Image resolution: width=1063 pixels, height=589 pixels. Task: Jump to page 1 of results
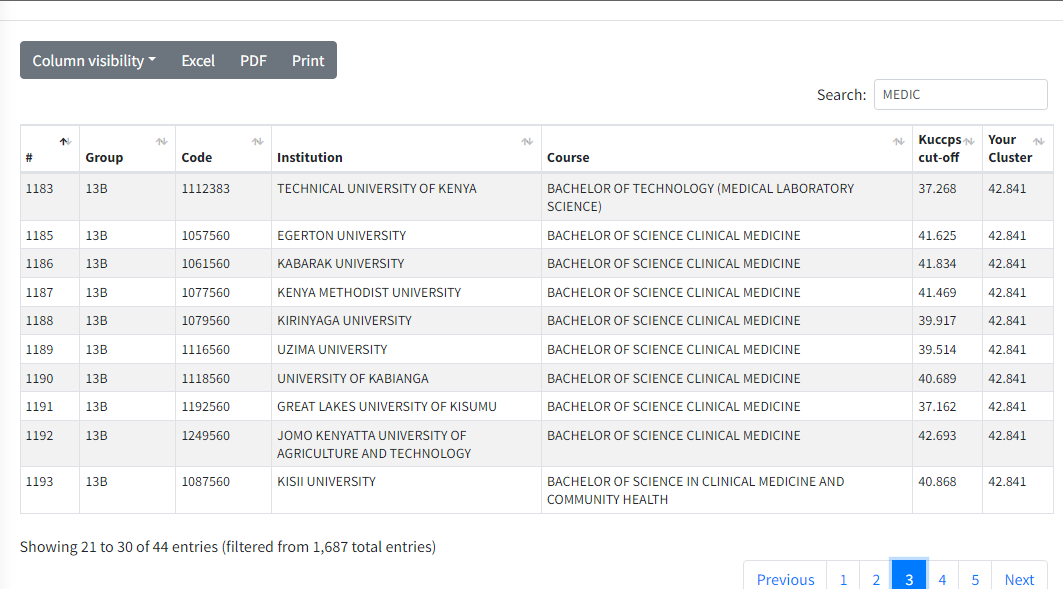click(843, 579)
